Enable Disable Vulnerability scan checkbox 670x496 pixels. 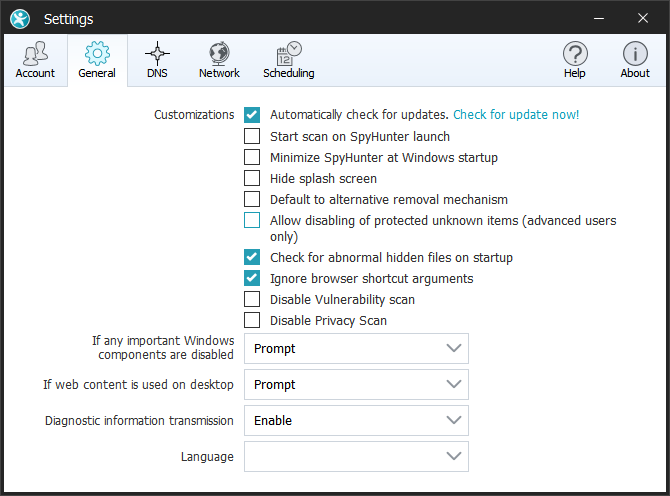tap(252, 299)
